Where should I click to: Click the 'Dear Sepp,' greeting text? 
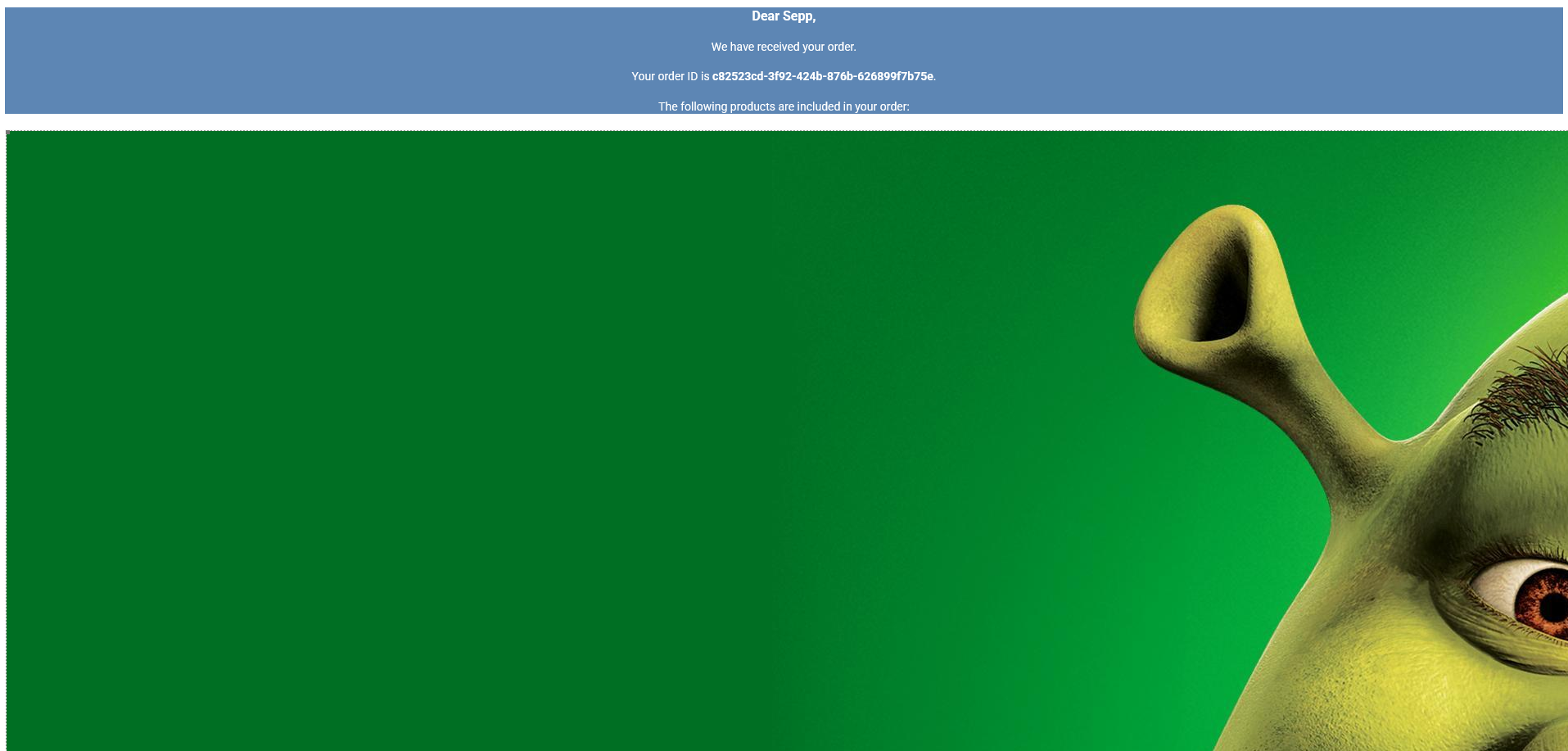point(784,16)
